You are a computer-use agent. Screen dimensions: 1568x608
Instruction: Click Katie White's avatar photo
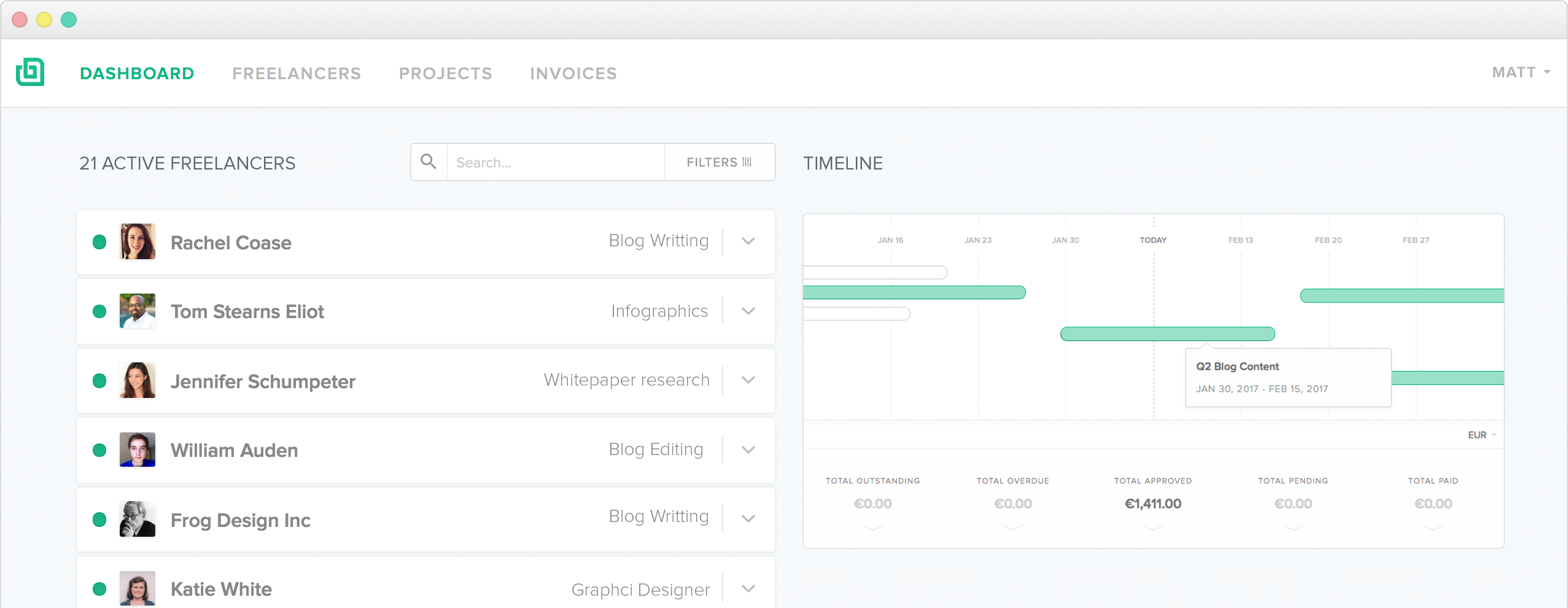(x=138, y=588)
